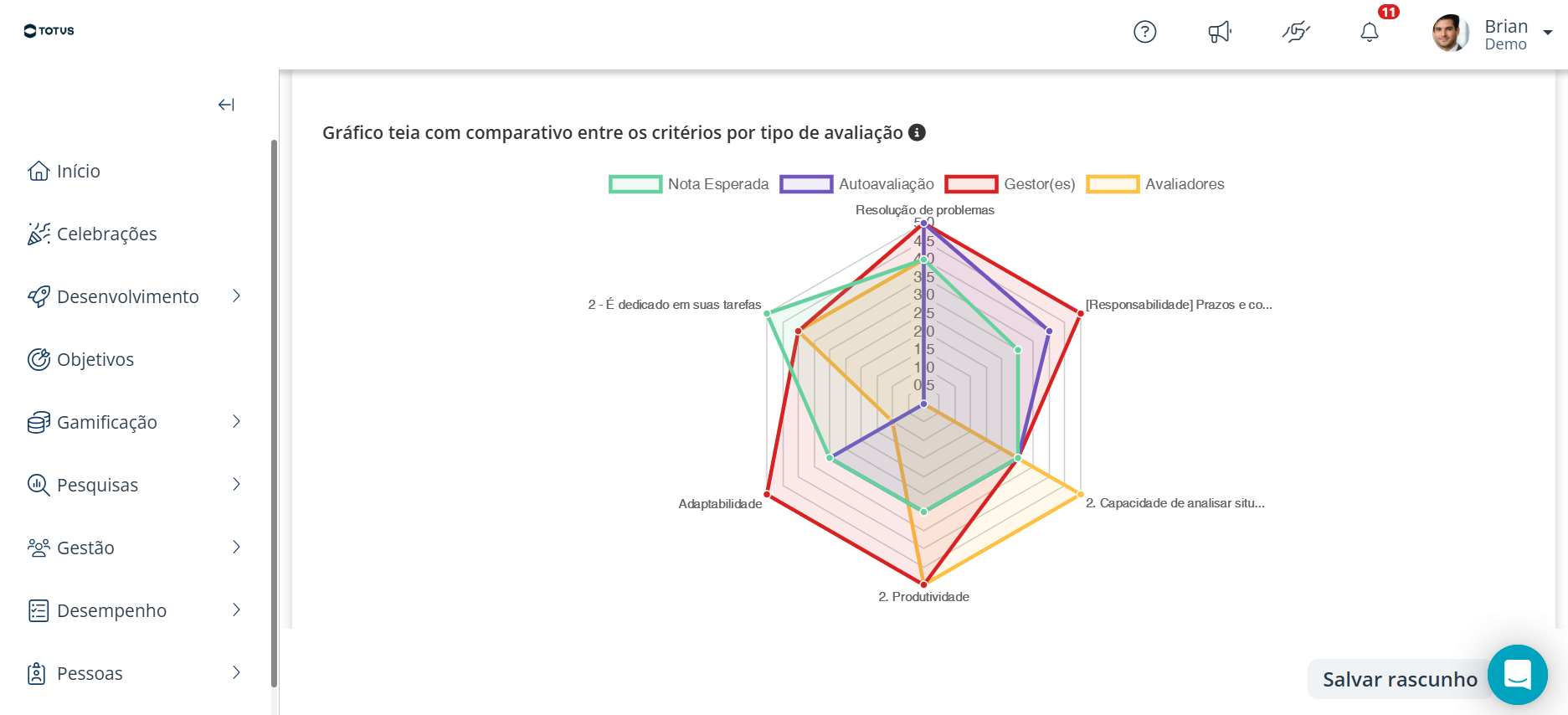Click the TOTVS logo
Viewport: 1568px width, 715px height.
tap(49, 31)
